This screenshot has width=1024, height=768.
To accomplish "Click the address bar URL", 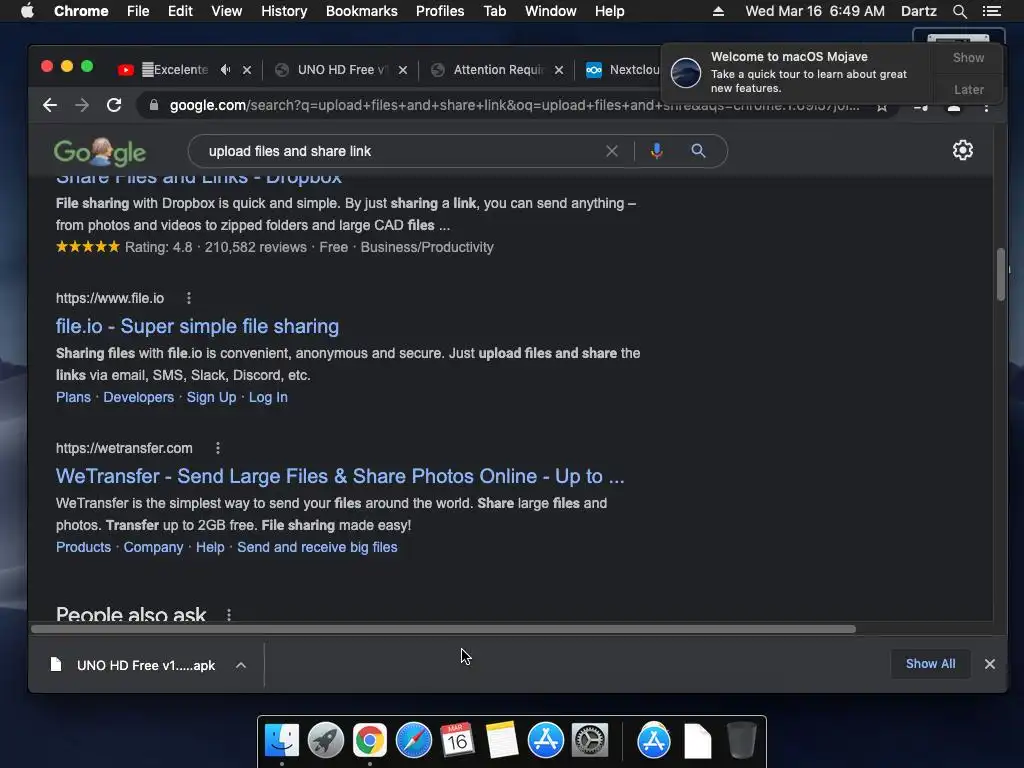I will pyautogui.click(x=515, y=105).
